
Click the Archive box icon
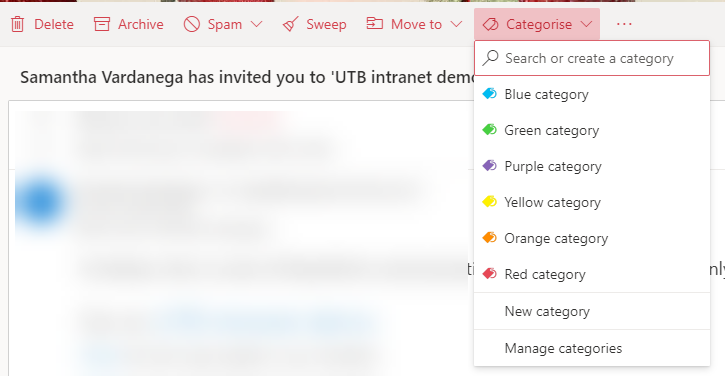click(x=102, y=24)
